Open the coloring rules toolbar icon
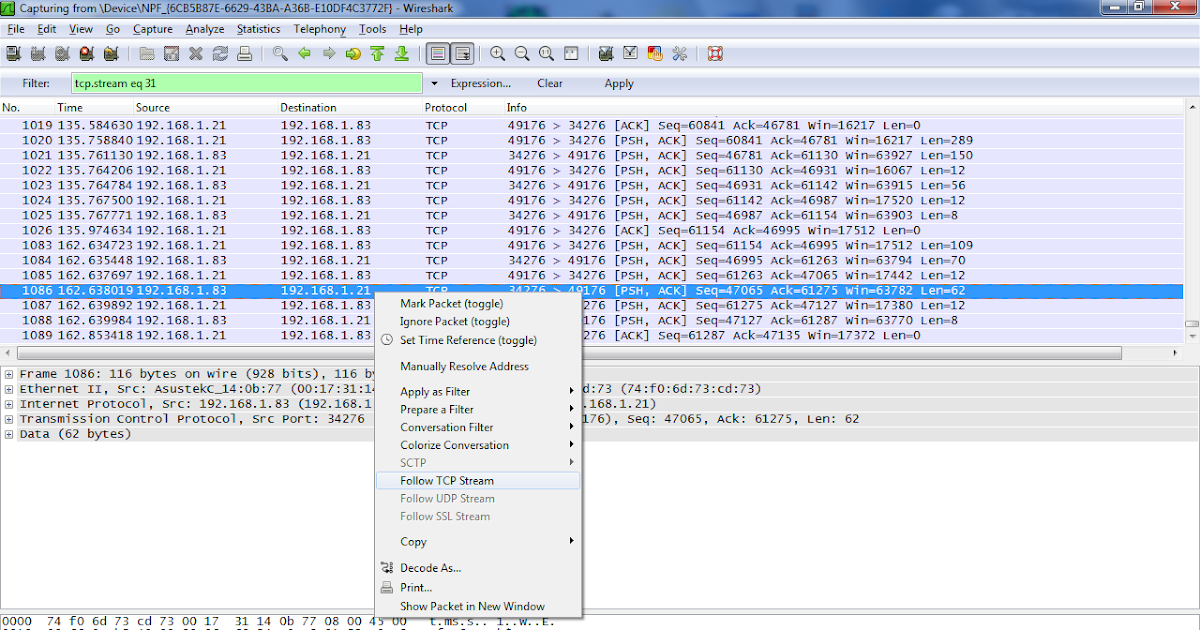The width and height of the screenshot is (1200, 630). (655, 54)
